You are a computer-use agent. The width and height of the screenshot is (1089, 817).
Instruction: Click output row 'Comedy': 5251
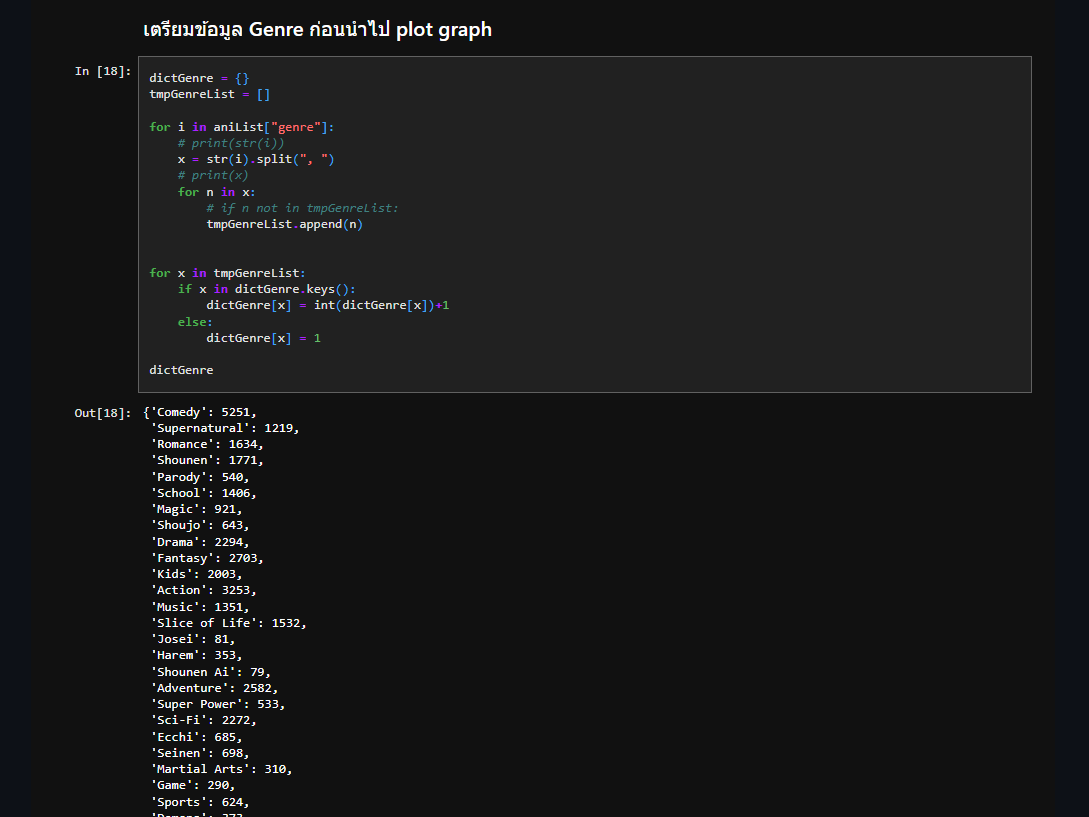click(x=200, y=412)
